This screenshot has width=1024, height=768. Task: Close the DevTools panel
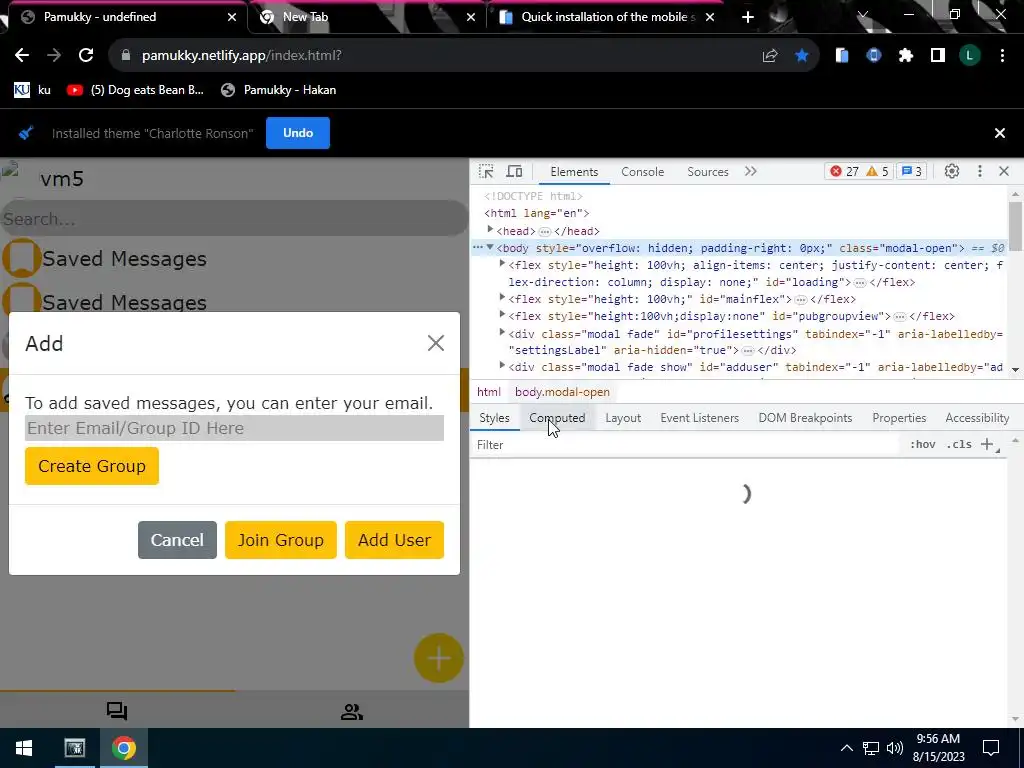pyautogui.click(x=1004, y=171)
